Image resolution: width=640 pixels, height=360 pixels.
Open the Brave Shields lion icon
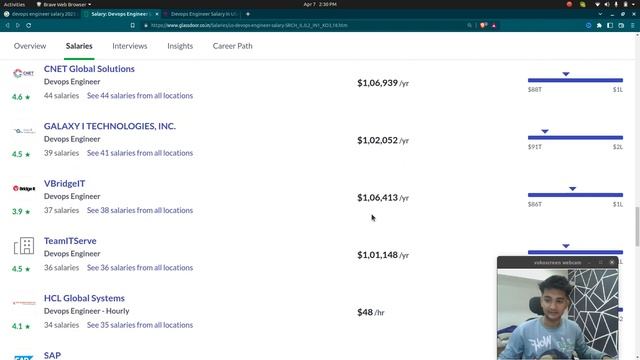[484, 25]
